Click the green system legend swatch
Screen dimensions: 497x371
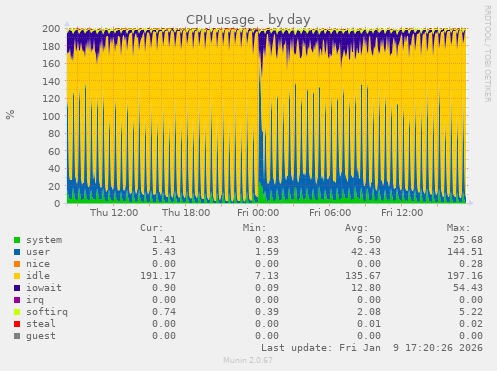click(17, 240)
